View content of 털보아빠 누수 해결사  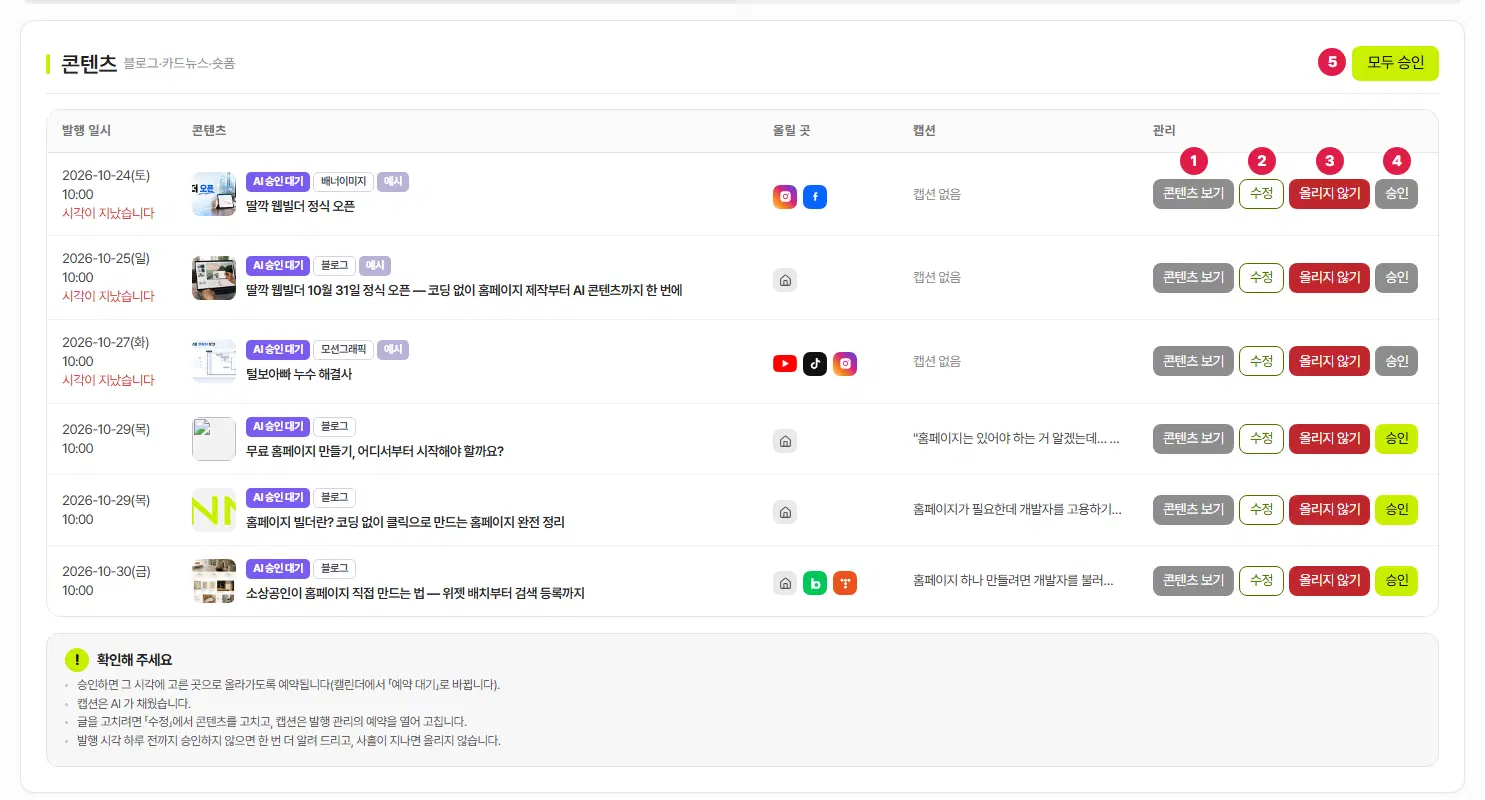1193,361
